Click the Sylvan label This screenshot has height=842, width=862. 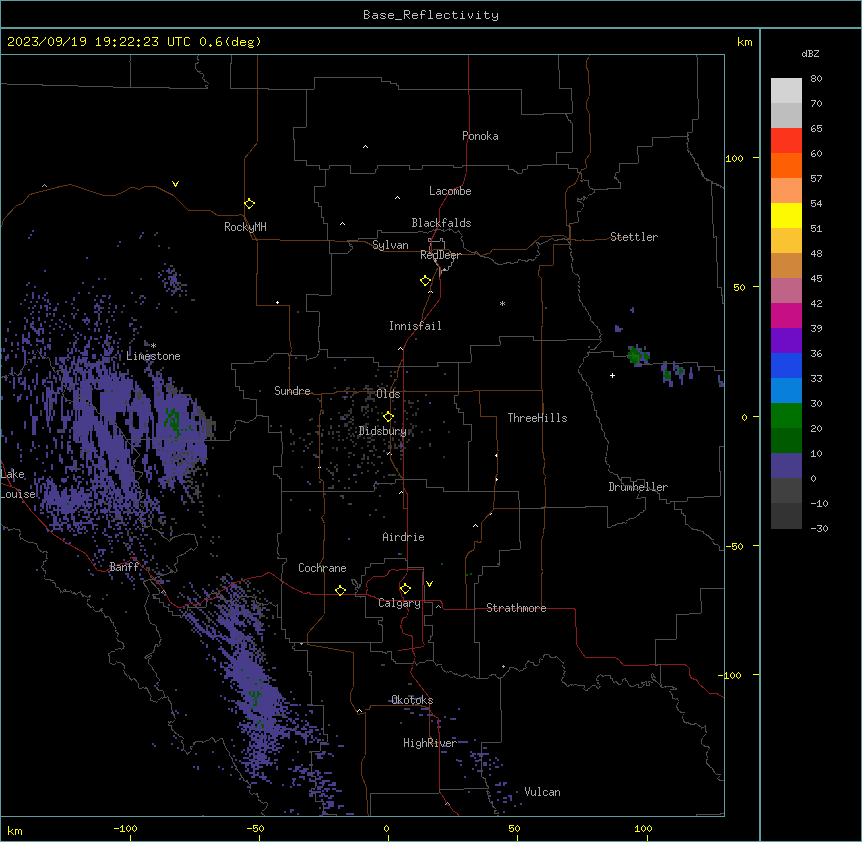(x=390, y=245)
